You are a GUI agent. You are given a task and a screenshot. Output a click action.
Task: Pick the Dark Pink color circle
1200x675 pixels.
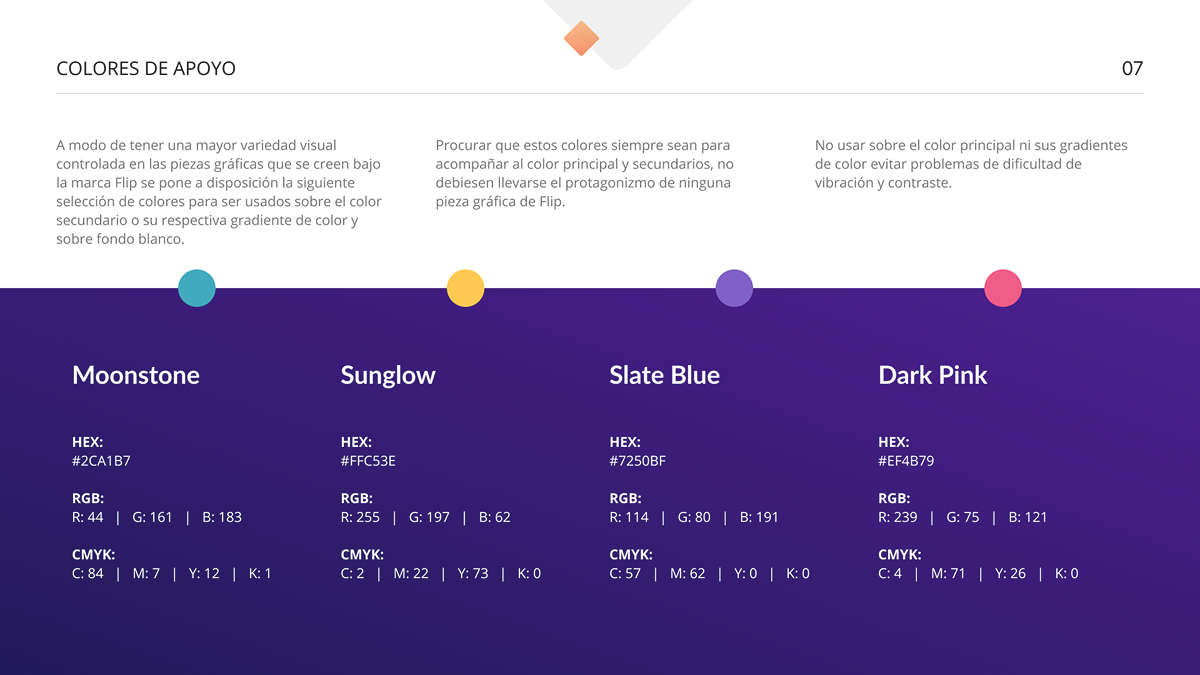coord(1003,288)
